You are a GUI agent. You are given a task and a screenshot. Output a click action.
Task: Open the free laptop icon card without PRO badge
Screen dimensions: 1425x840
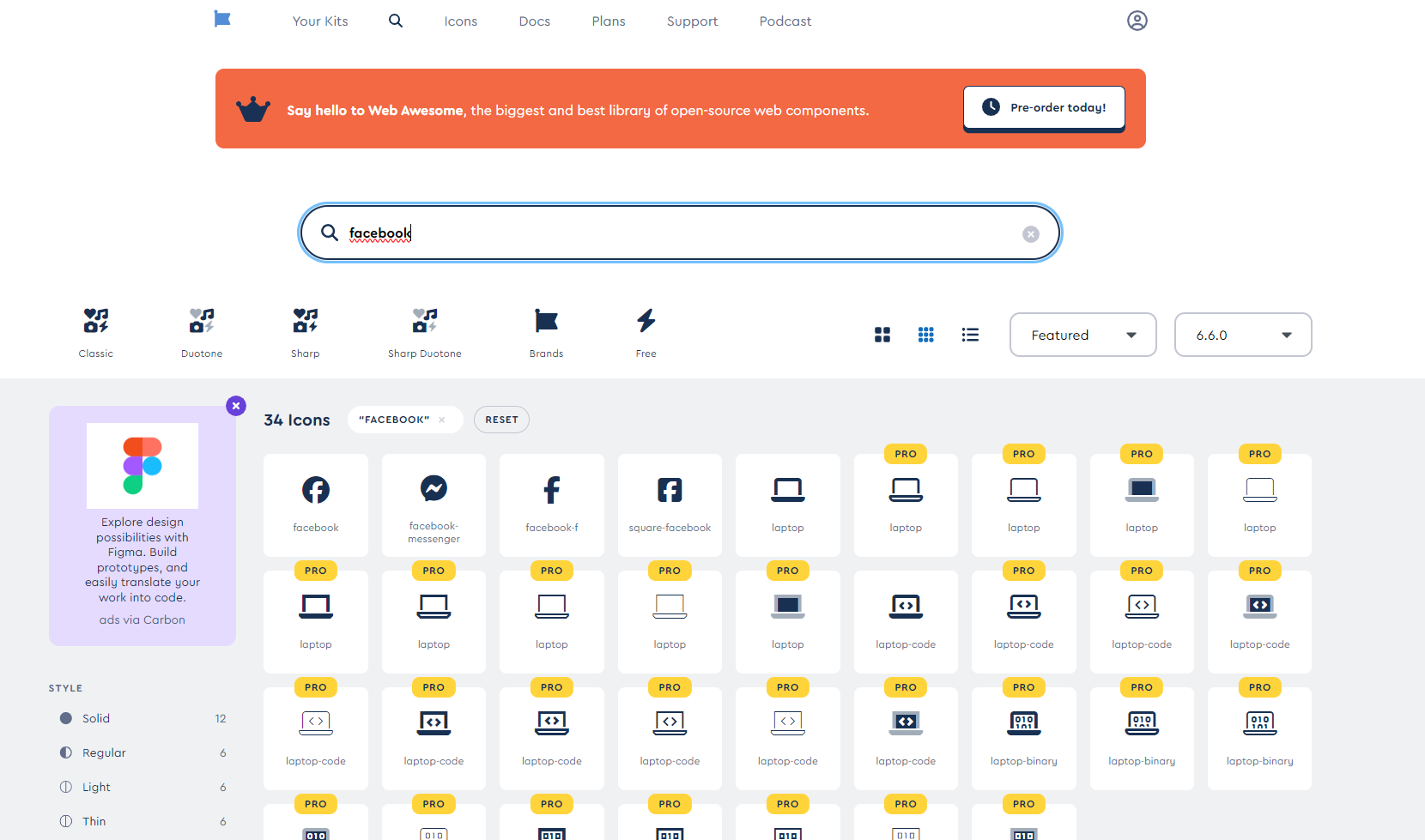pos(788,505)
